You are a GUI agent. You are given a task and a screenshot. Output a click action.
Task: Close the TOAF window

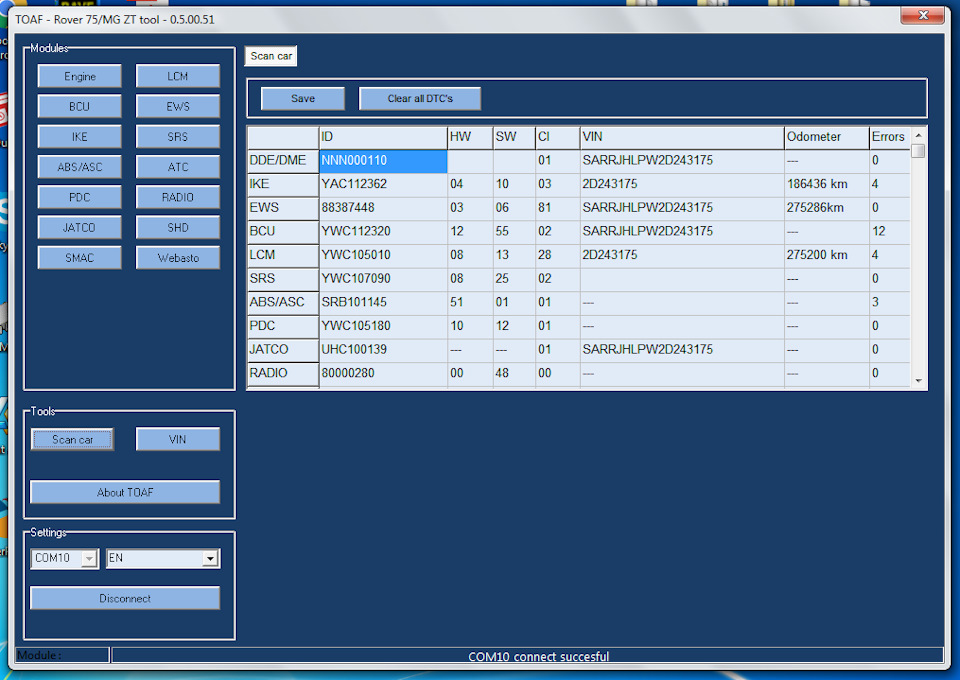(923, 15)
